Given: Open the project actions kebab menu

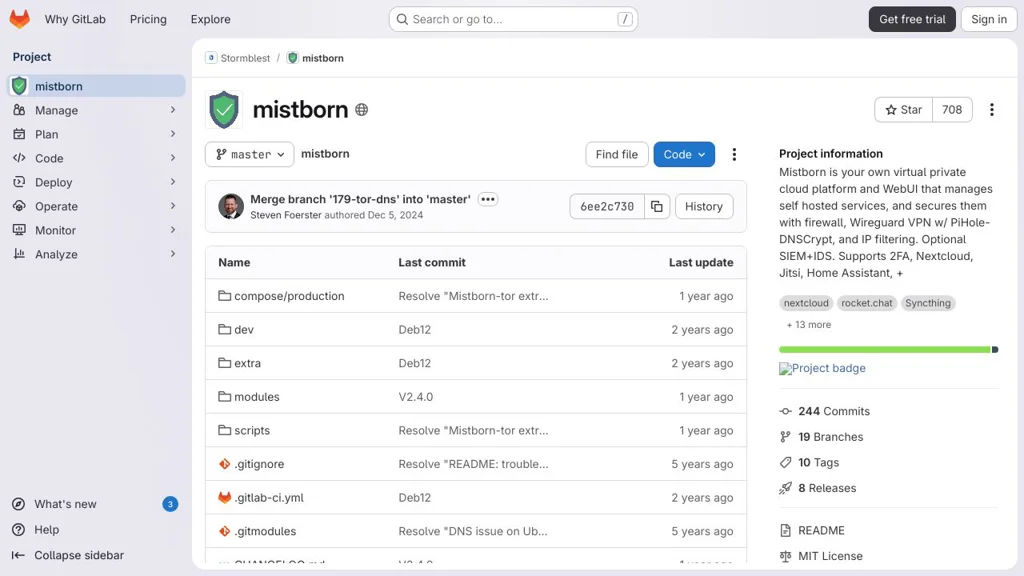Looking at the screenshot, I should 991,110.
